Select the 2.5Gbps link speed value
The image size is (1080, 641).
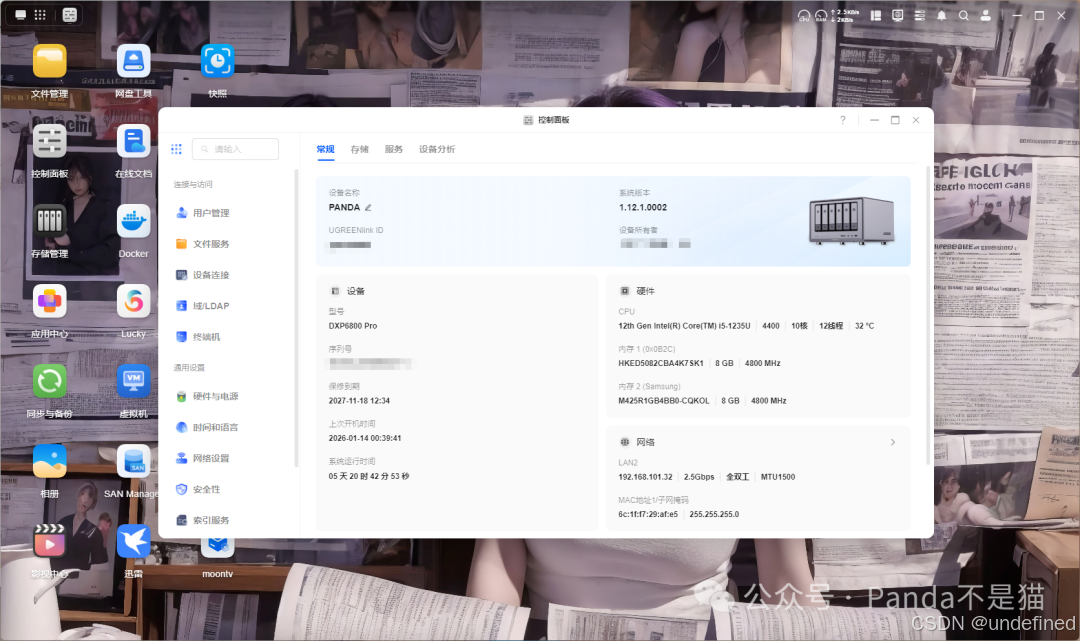coord(698,476)
